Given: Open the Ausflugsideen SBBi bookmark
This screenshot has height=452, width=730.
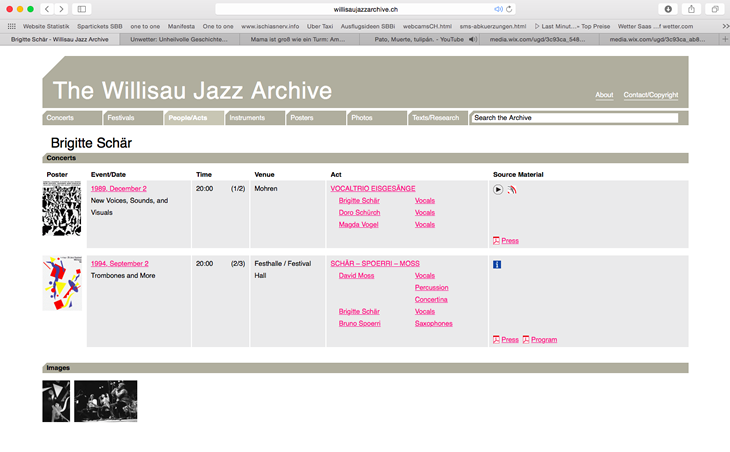Looking at the screenshot, I should pos(368,27).
